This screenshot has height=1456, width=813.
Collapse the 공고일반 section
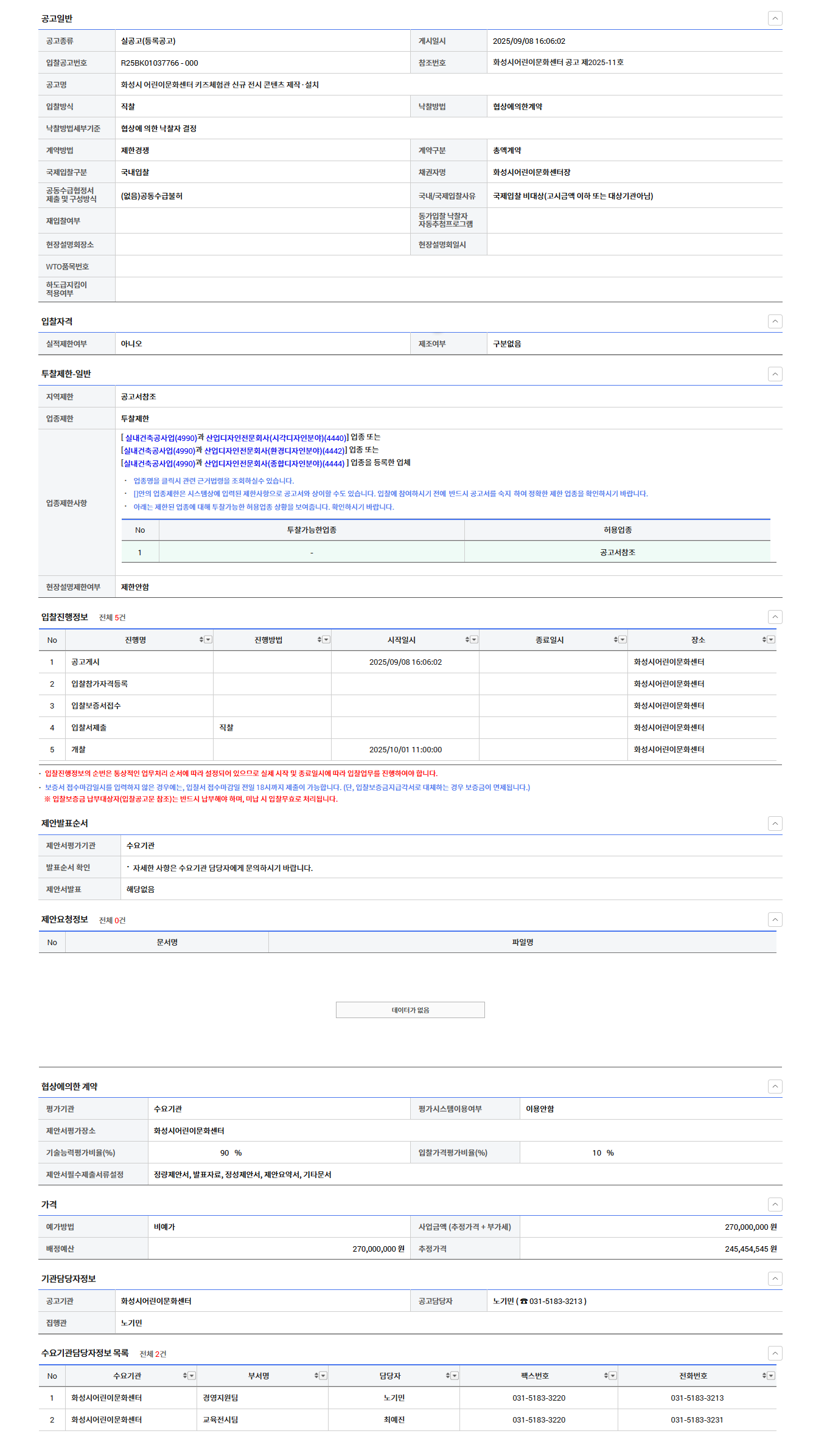pyautogui.click(x=775, y=18)
